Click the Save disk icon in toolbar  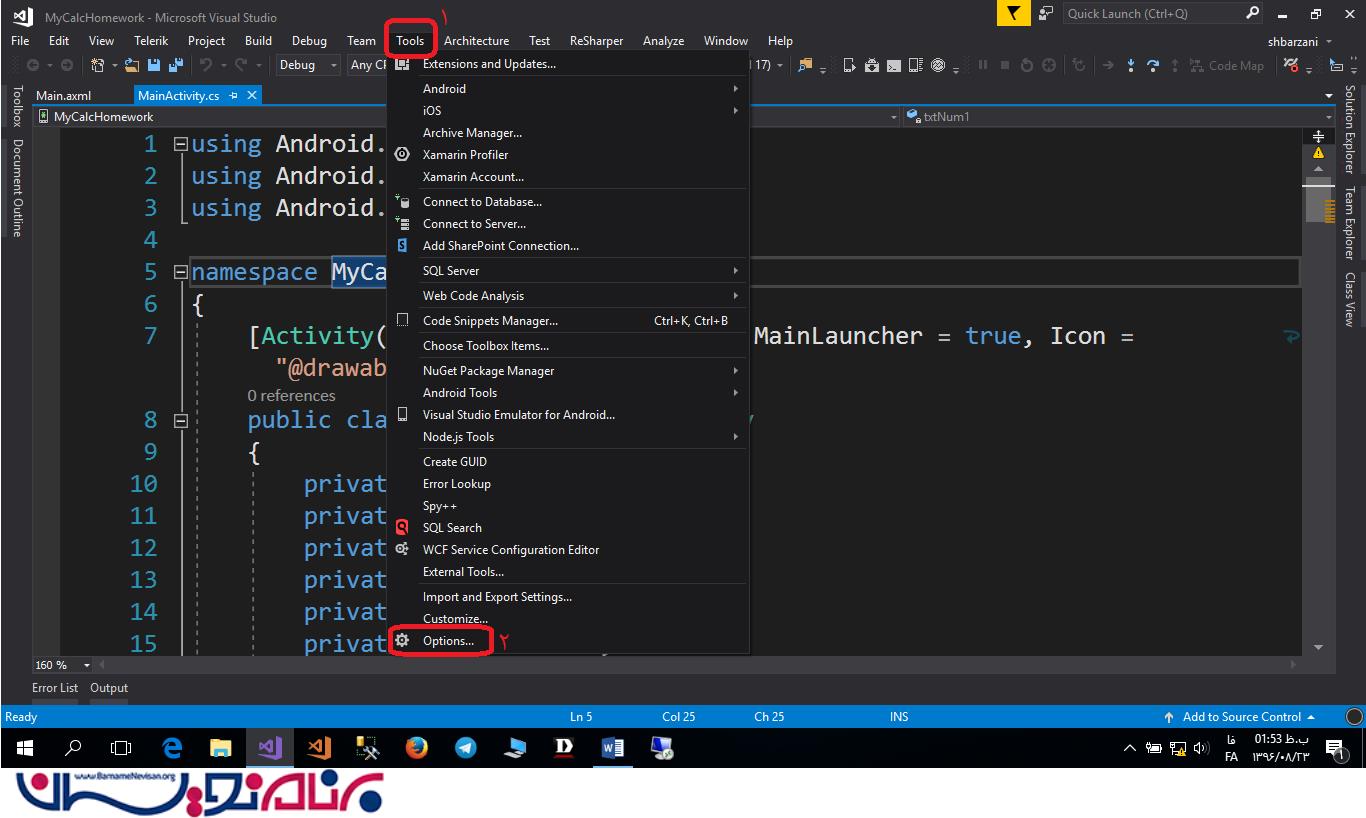[x=154, y=66]
